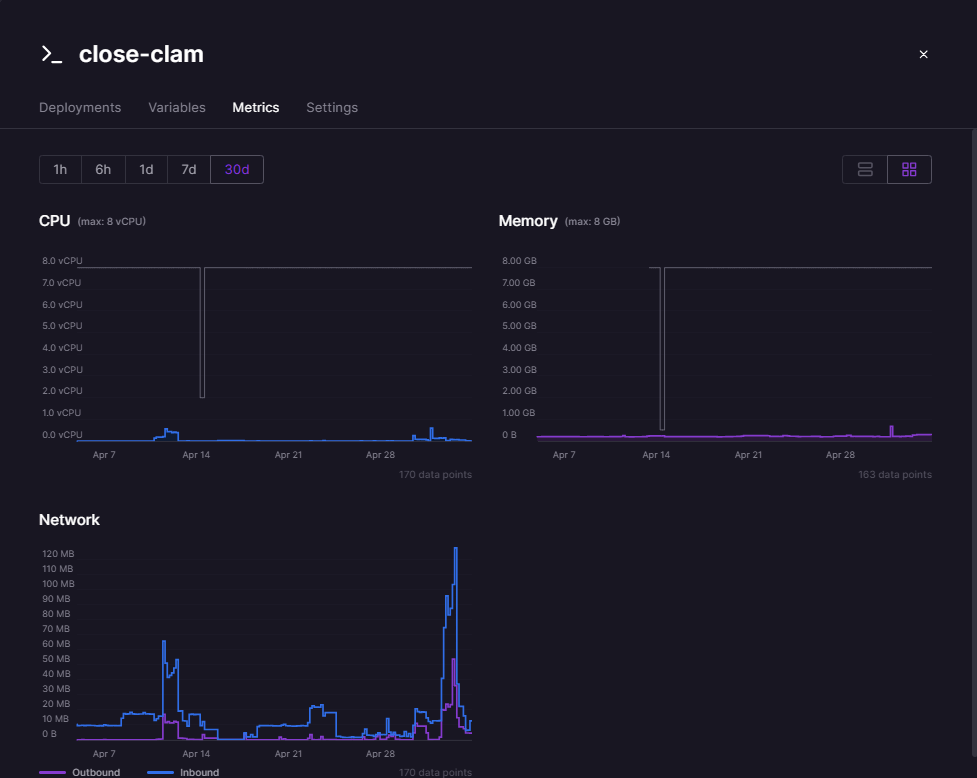The width and height of the screenshot is (977, 778).
Task: Click the Apr 21 label on Memory chart
Action: point(748,455)
